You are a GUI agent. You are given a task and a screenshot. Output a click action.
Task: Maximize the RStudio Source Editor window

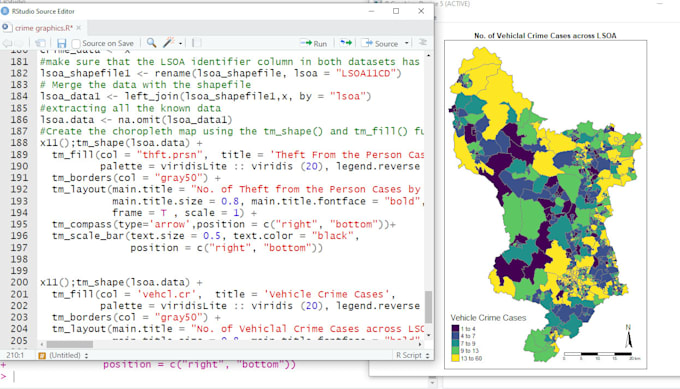click(x=396, y=11)
